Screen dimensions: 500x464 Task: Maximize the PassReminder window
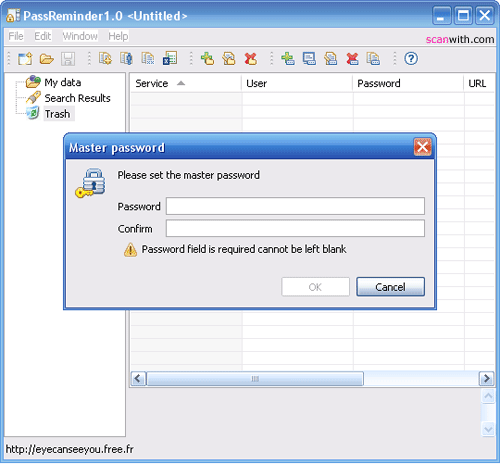pos(463,15)
